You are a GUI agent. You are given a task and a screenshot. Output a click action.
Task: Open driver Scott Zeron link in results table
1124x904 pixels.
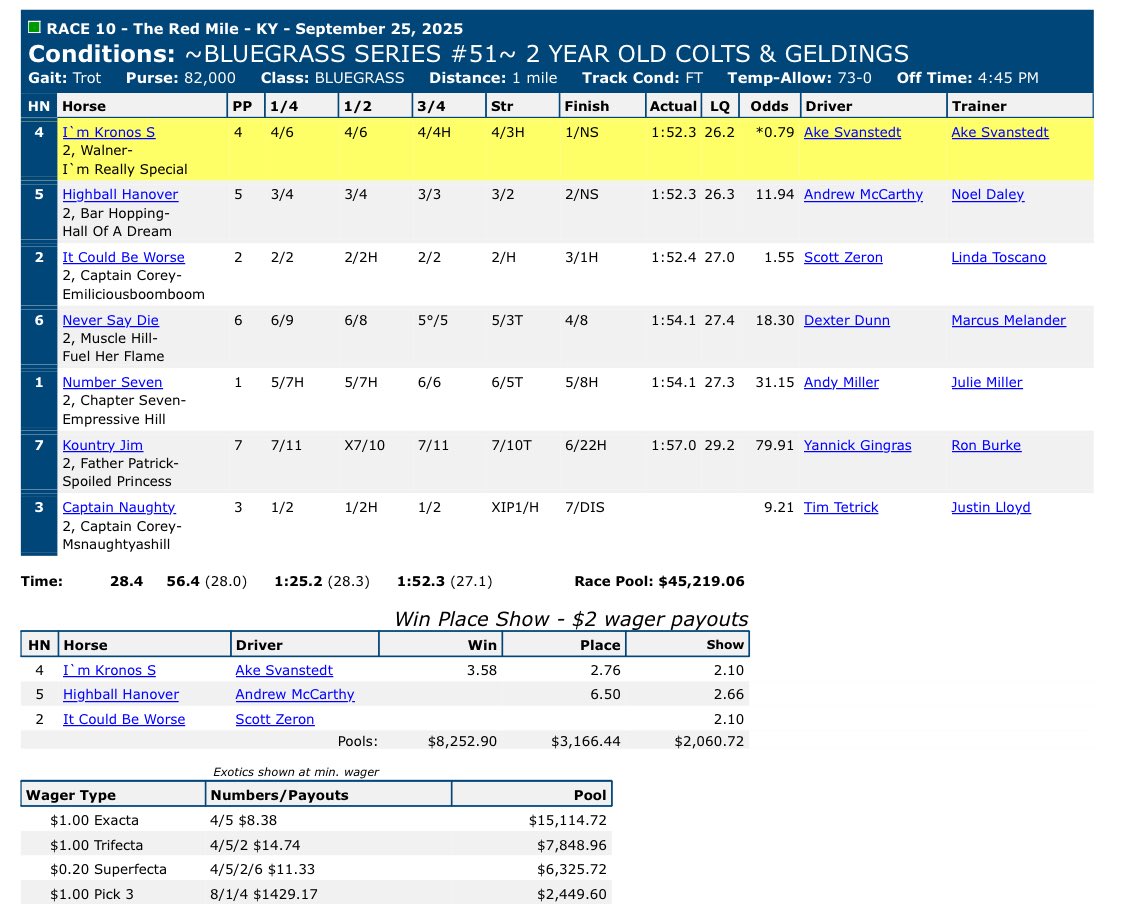coord(843,257)
